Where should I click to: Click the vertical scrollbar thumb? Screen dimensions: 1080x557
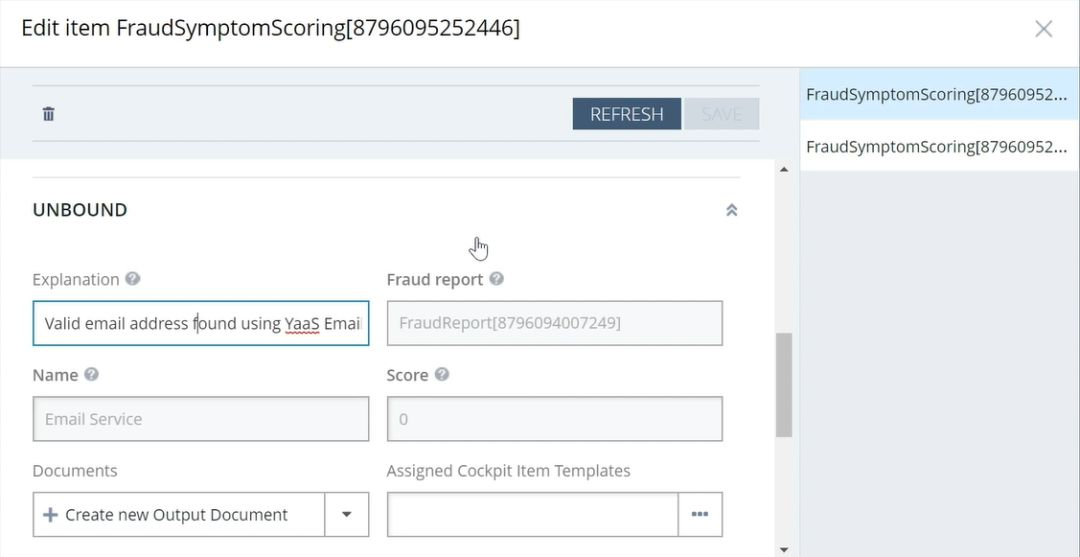[784, 385]
